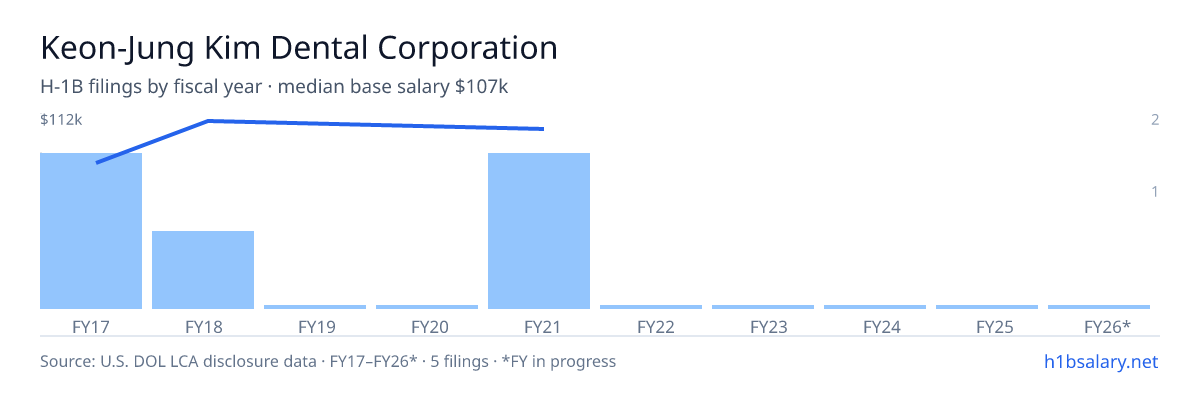Viewport: 1200px width, 400px height.
Task: Click the FY25 bar stub
Action: click(987, 307)
